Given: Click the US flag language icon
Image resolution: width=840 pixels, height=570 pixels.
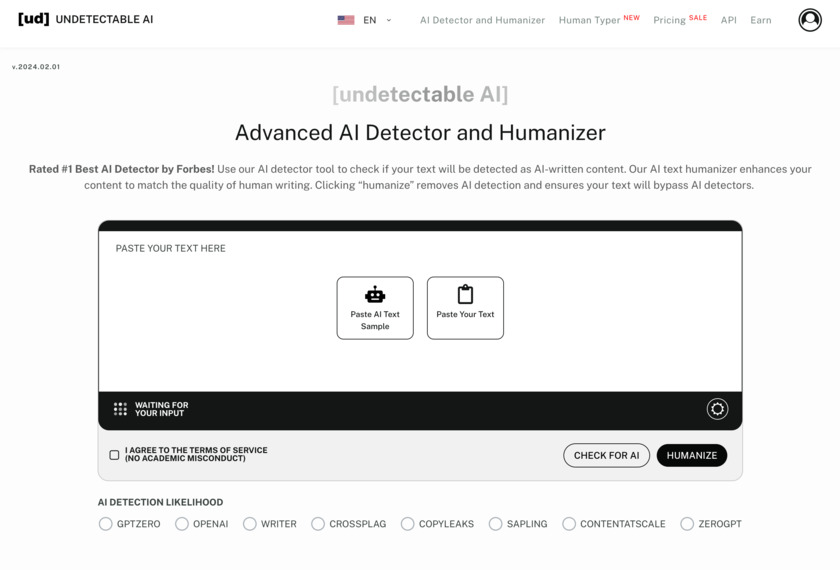Looking at the screenshot, I should (346, 20).
